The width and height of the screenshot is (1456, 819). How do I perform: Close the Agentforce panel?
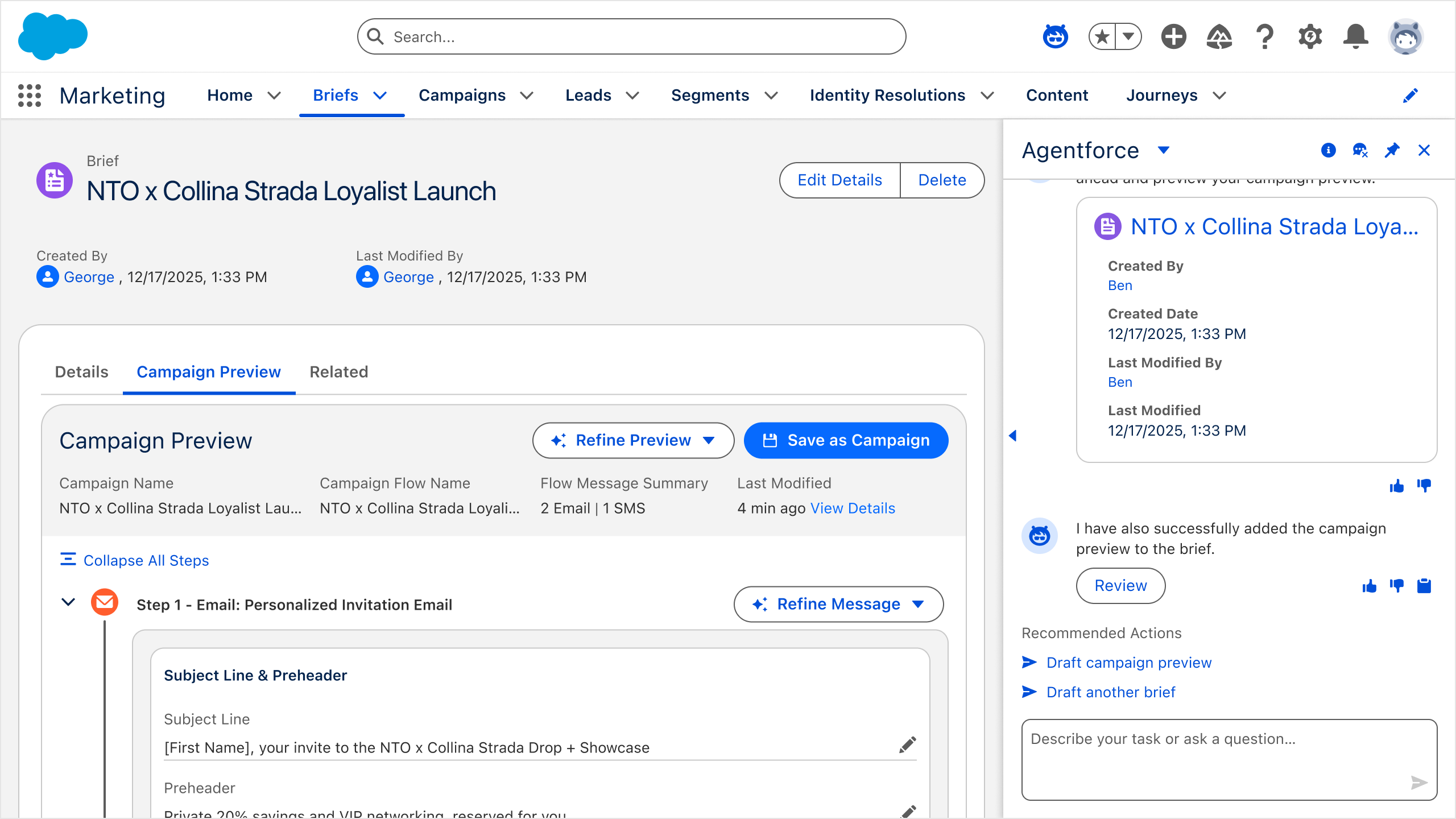[1424, 150]
